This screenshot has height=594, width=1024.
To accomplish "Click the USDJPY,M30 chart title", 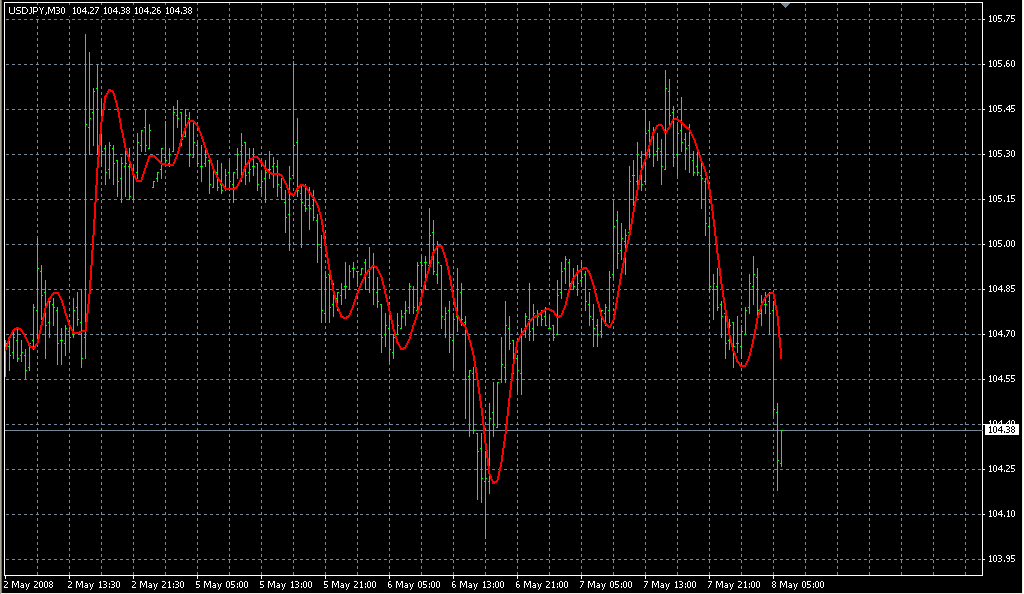I will point(36,10).
